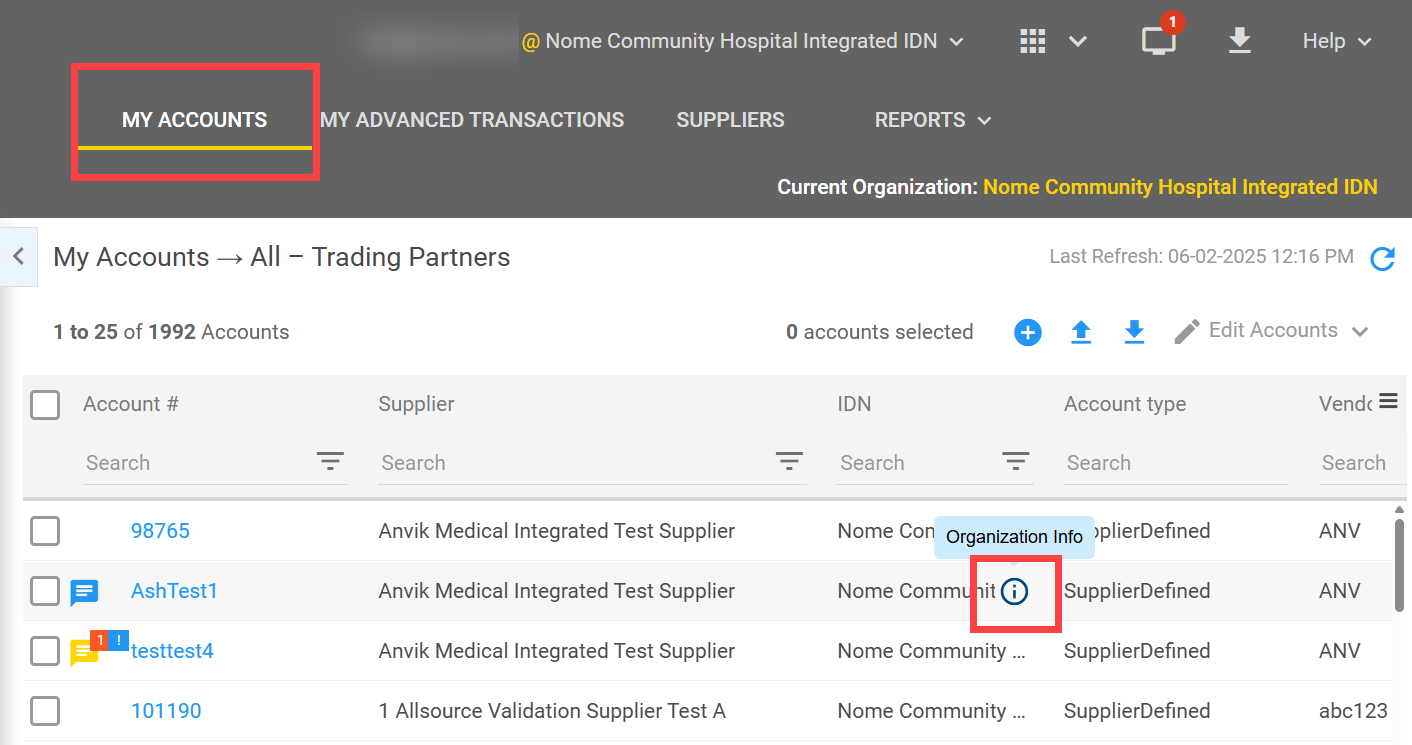Open the Supplier column filter icon
1412x745 pixels.
789,461
